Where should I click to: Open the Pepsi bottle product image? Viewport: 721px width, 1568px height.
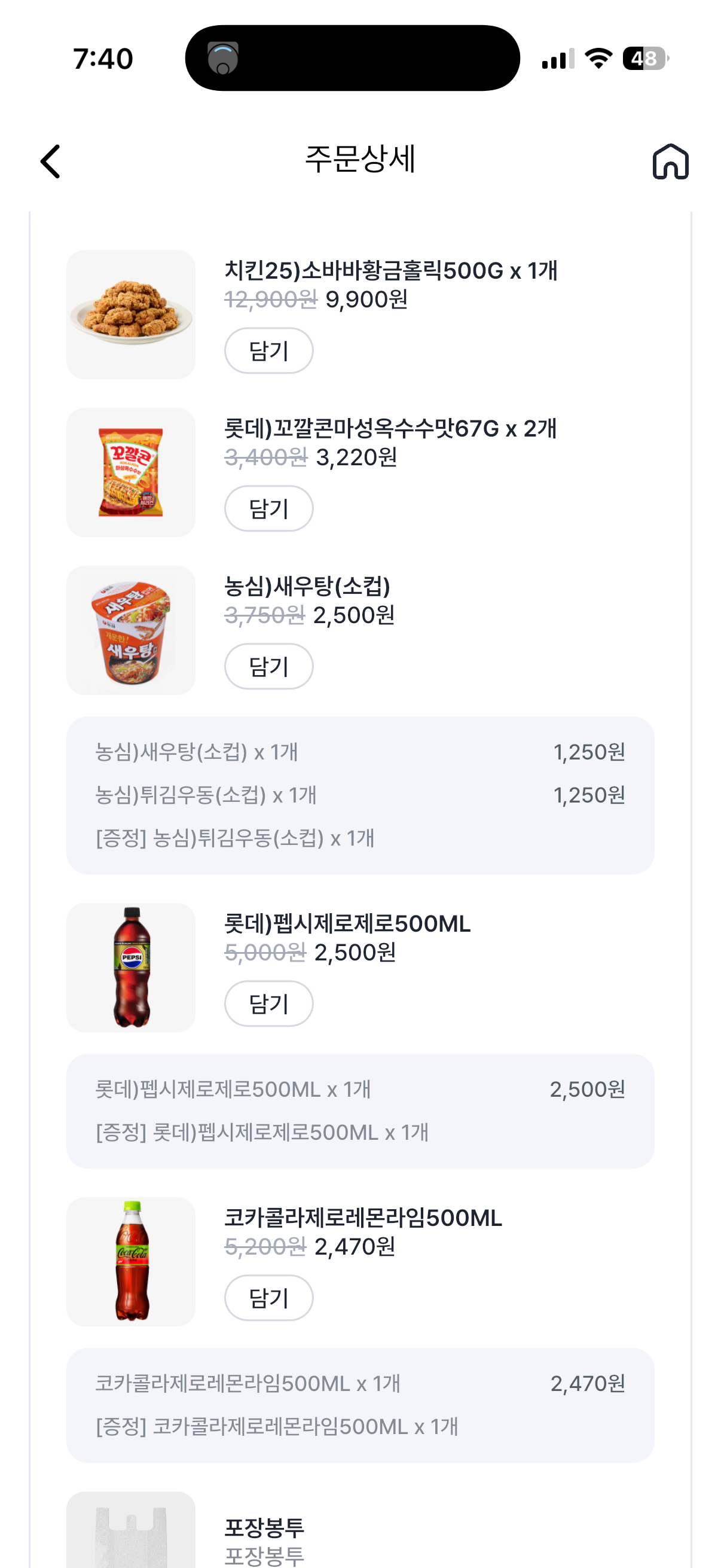131,967
